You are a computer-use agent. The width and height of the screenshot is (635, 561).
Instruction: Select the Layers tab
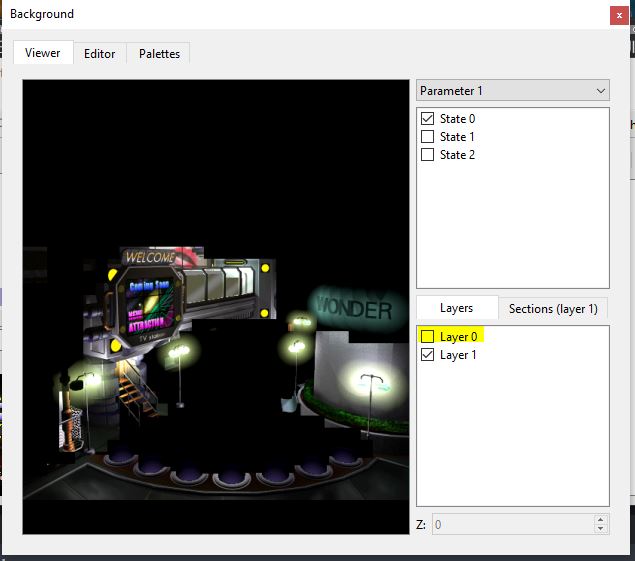[x=457, y=308]
